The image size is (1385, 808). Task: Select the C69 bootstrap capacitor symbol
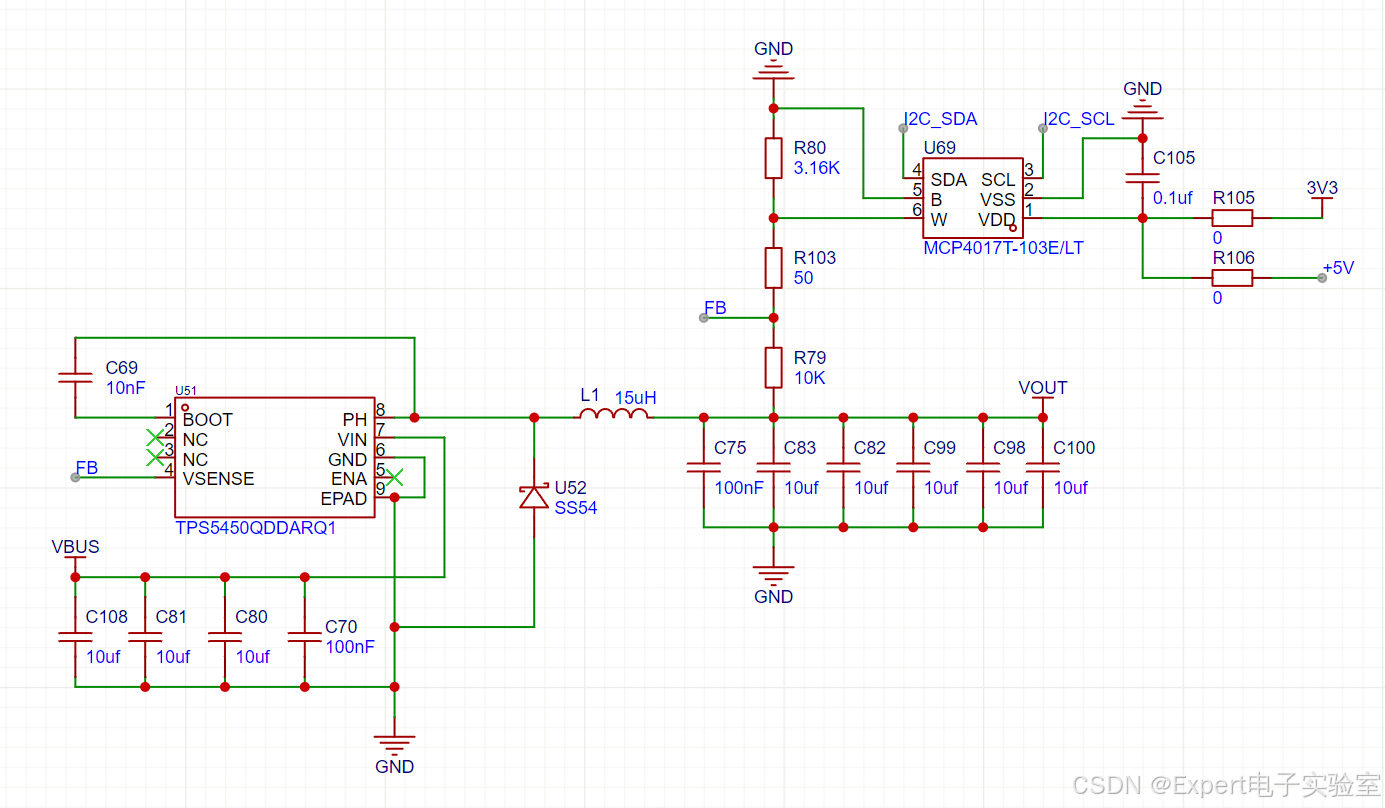tap(74, 377)
